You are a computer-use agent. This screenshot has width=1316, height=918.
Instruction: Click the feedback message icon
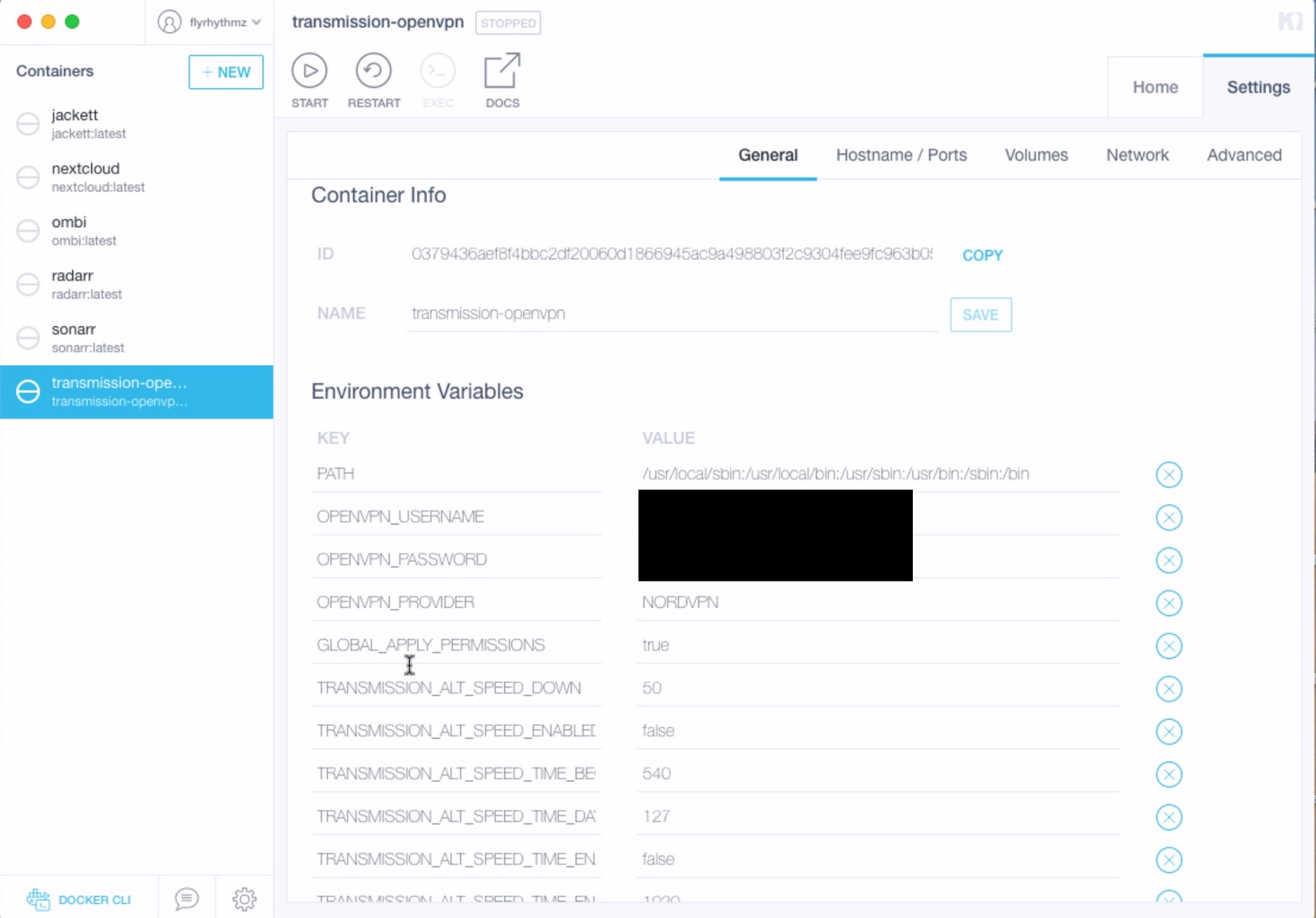(185, 898)
